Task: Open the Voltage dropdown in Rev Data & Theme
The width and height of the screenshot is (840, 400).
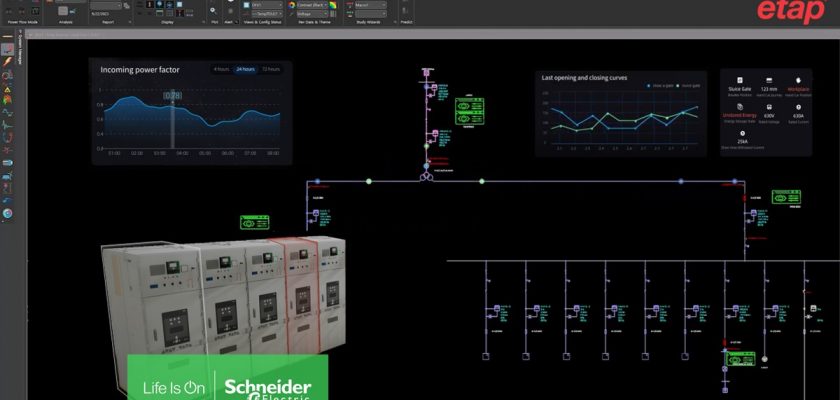Action: tap(312, 13)
